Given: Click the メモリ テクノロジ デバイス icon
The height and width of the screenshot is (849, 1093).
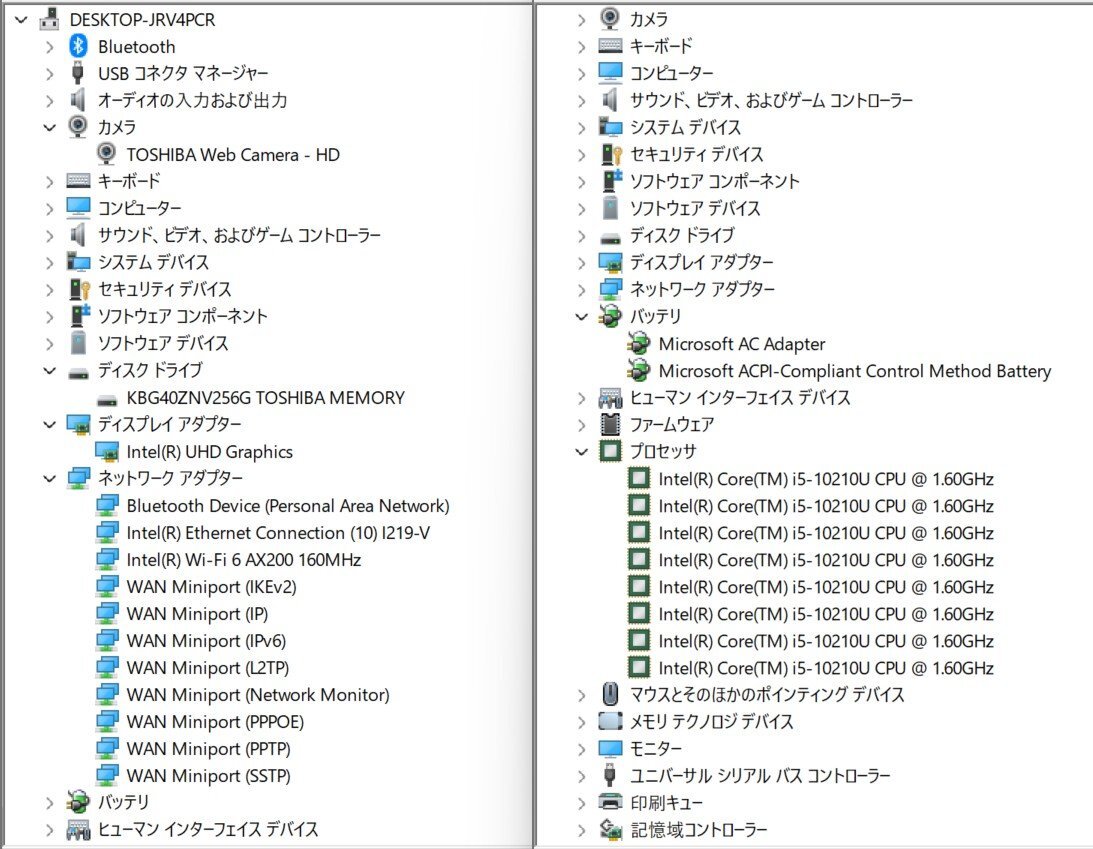Looking at the screenshot, I should (610, 721).
